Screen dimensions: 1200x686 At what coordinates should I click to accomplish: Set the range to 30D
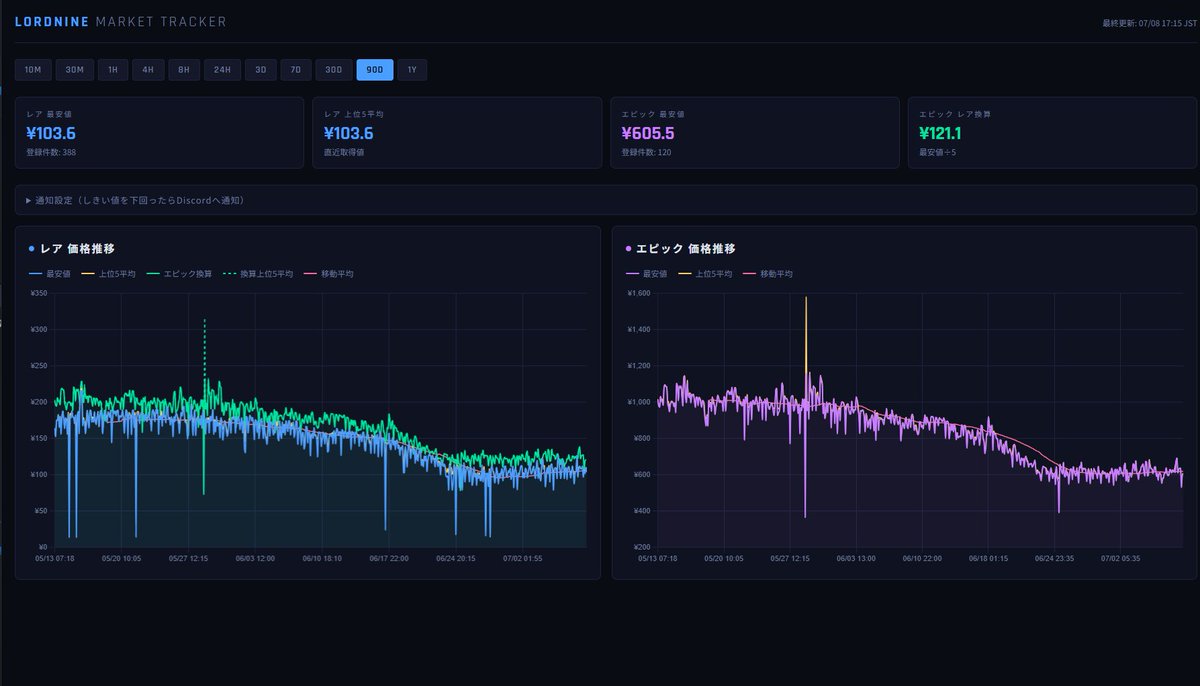click(x=334, y=70)
